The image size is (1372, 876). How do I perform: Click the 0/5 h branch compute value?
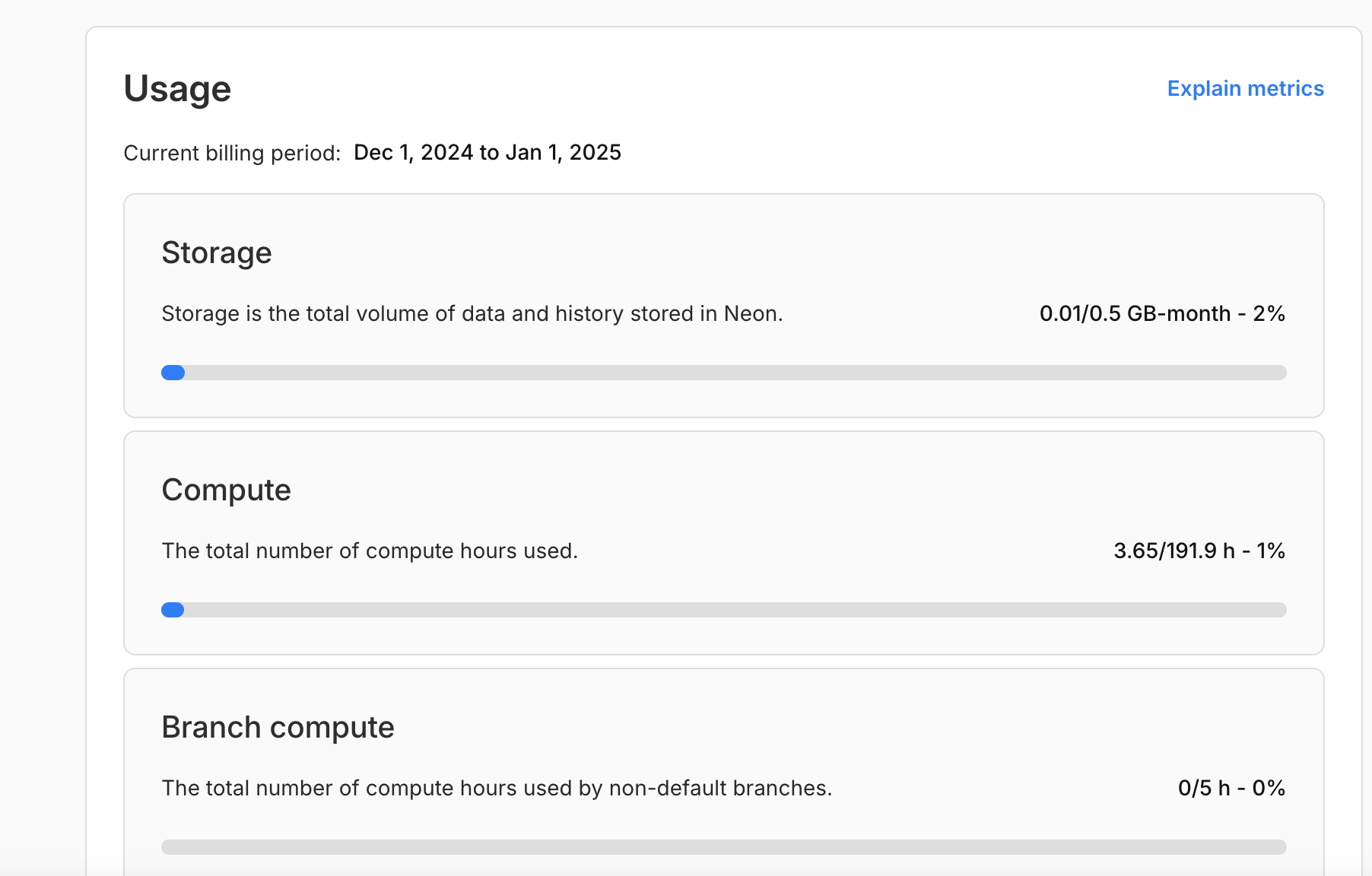click(x=1203, y=788)
